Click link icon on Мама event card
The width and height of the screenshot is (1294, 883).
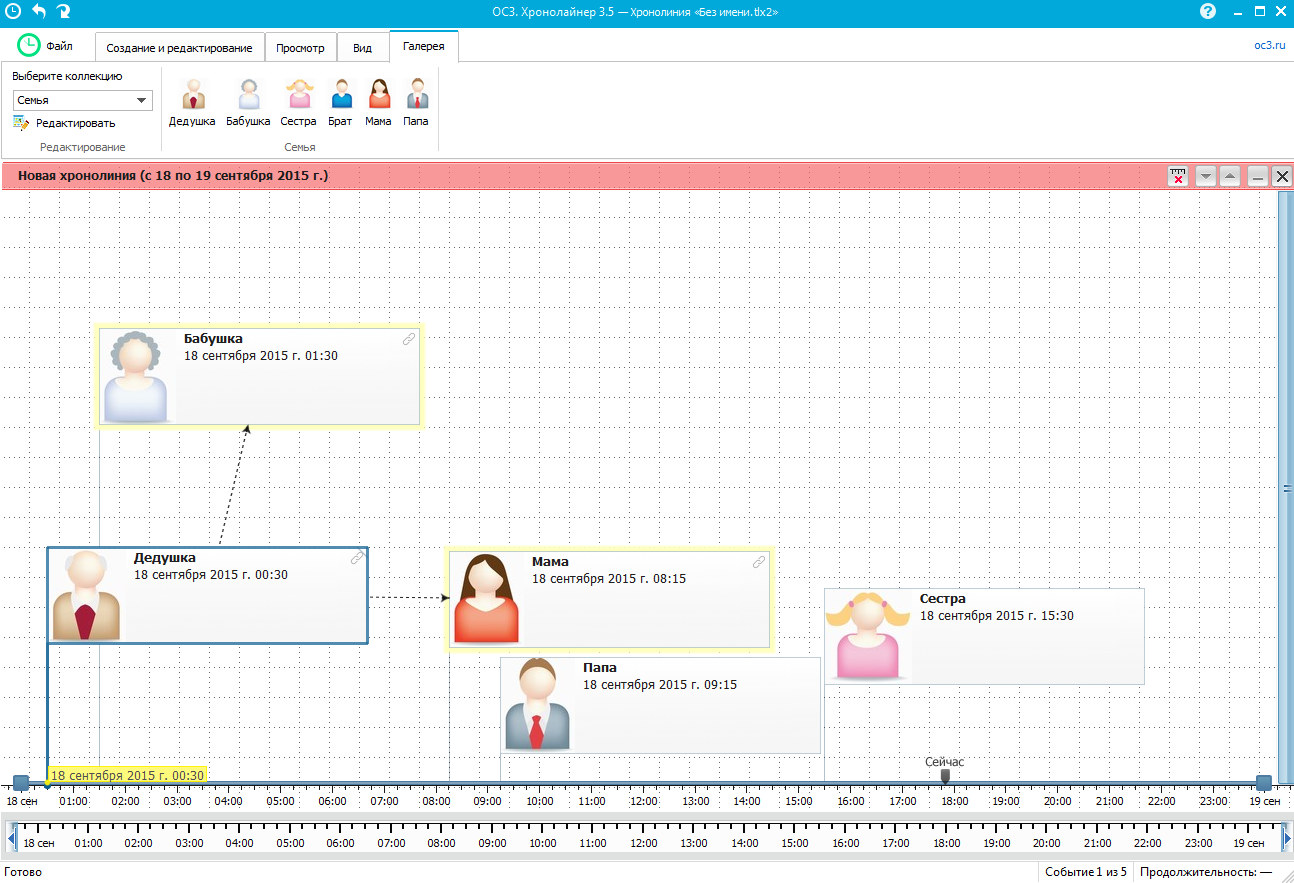759,562
